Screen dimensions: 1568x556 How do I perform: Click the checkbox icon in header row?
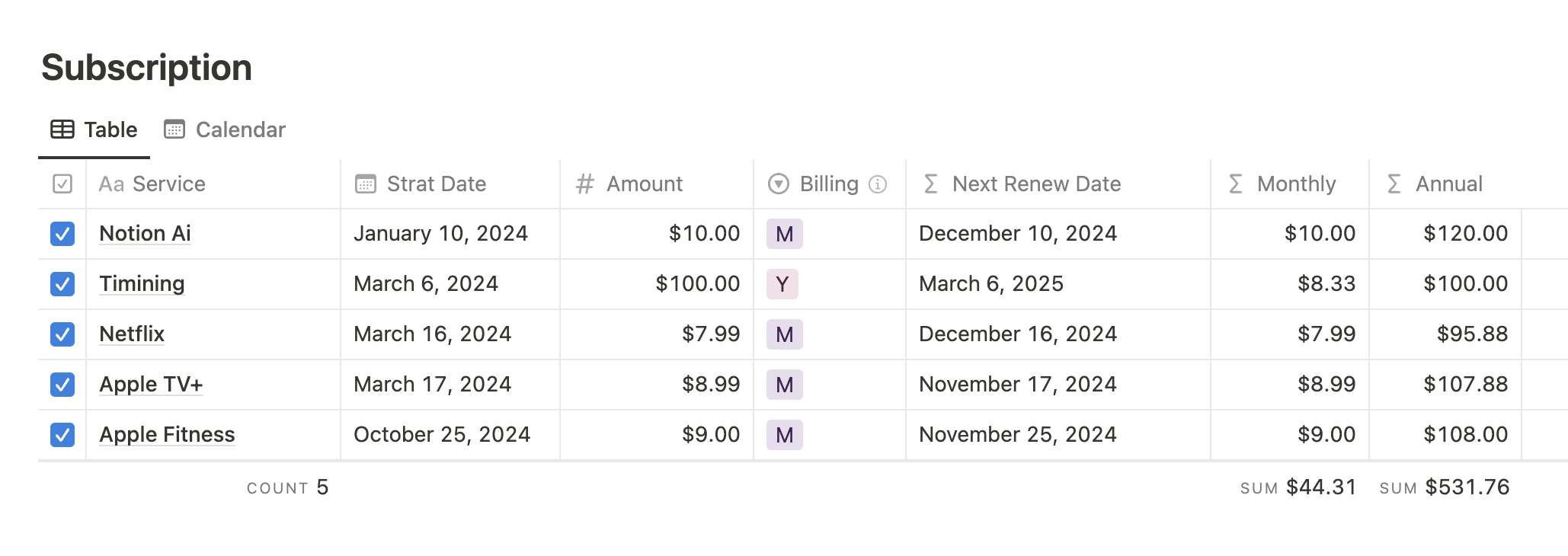point(62,184)
